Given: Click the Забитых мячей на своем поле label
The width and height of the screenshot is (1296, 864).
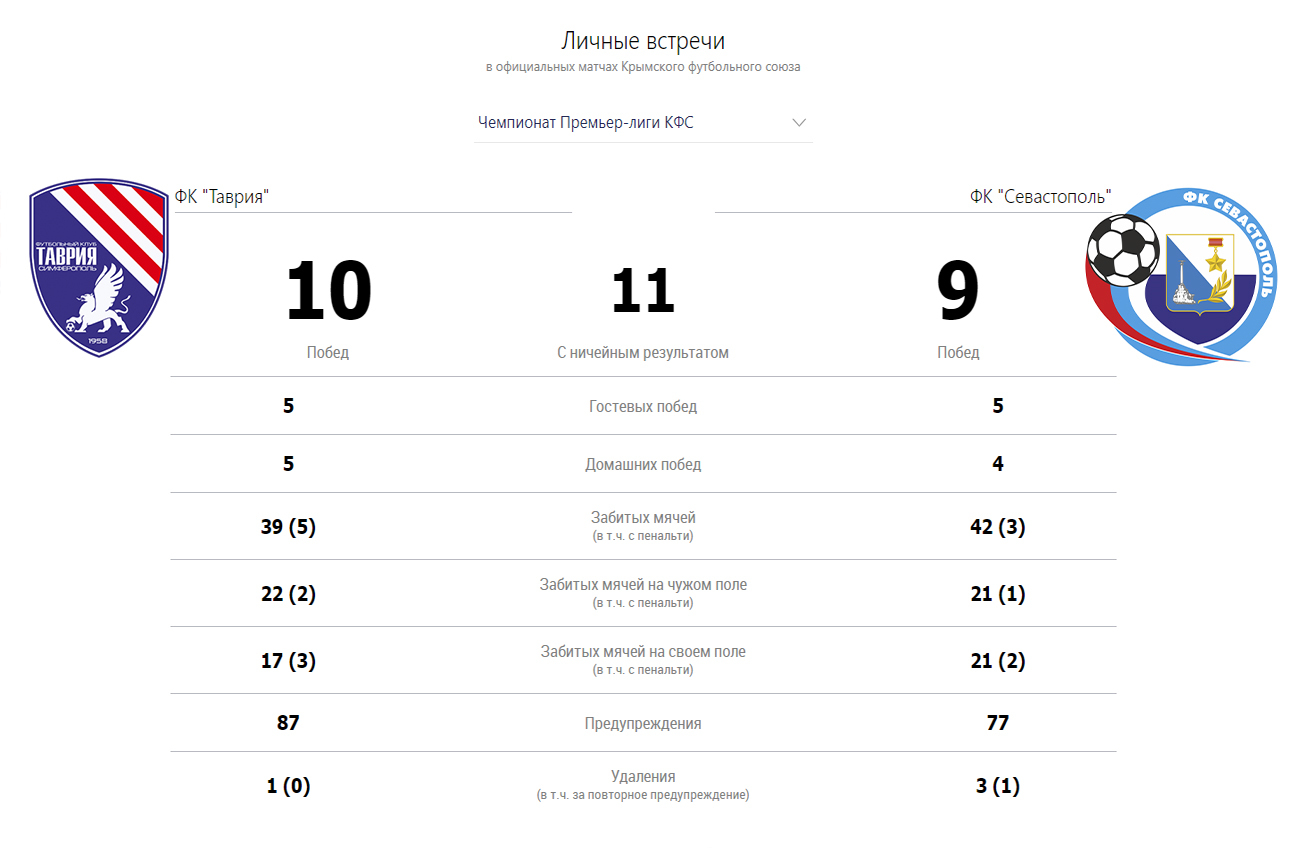Looking at the screenshot, I should point(643,652).
